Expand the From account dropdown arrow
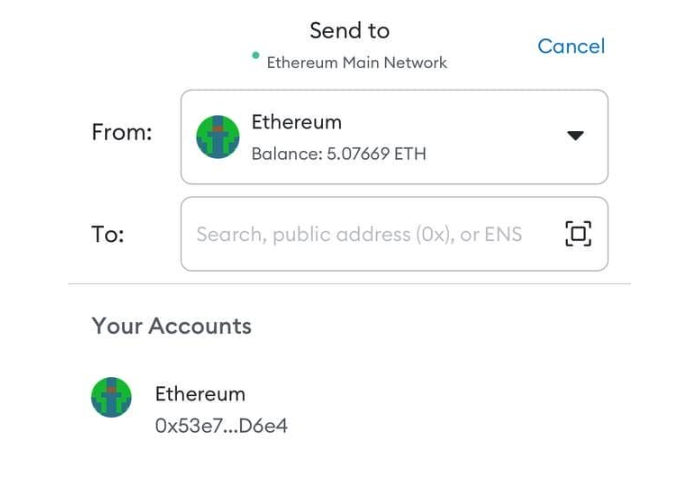 (575, 136)
